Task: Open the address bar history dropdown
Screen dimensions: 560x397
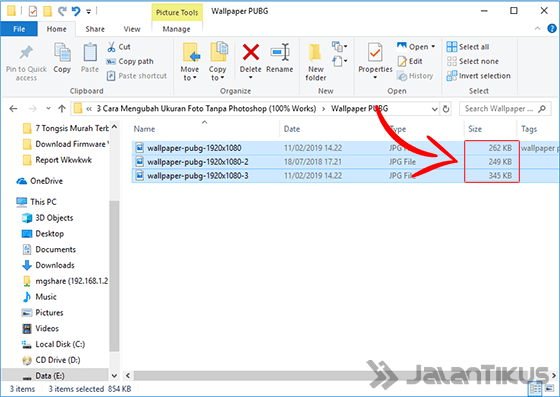Action: pyautogui.click(x=434, y=109)
